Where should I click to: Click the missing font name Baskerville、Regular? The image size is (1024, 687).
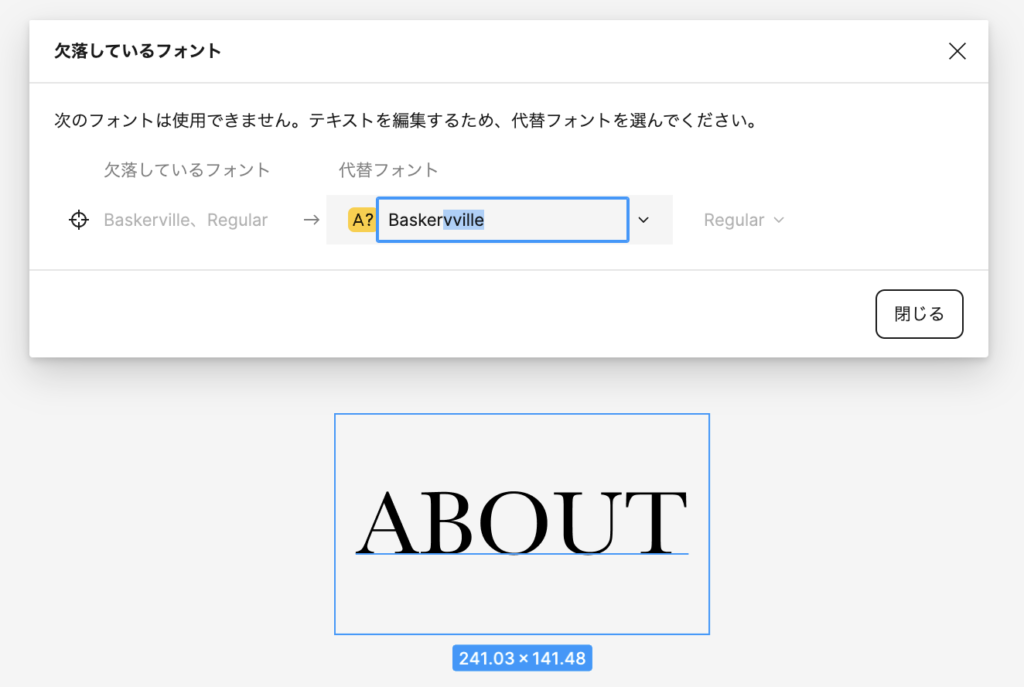pos(185,220)
